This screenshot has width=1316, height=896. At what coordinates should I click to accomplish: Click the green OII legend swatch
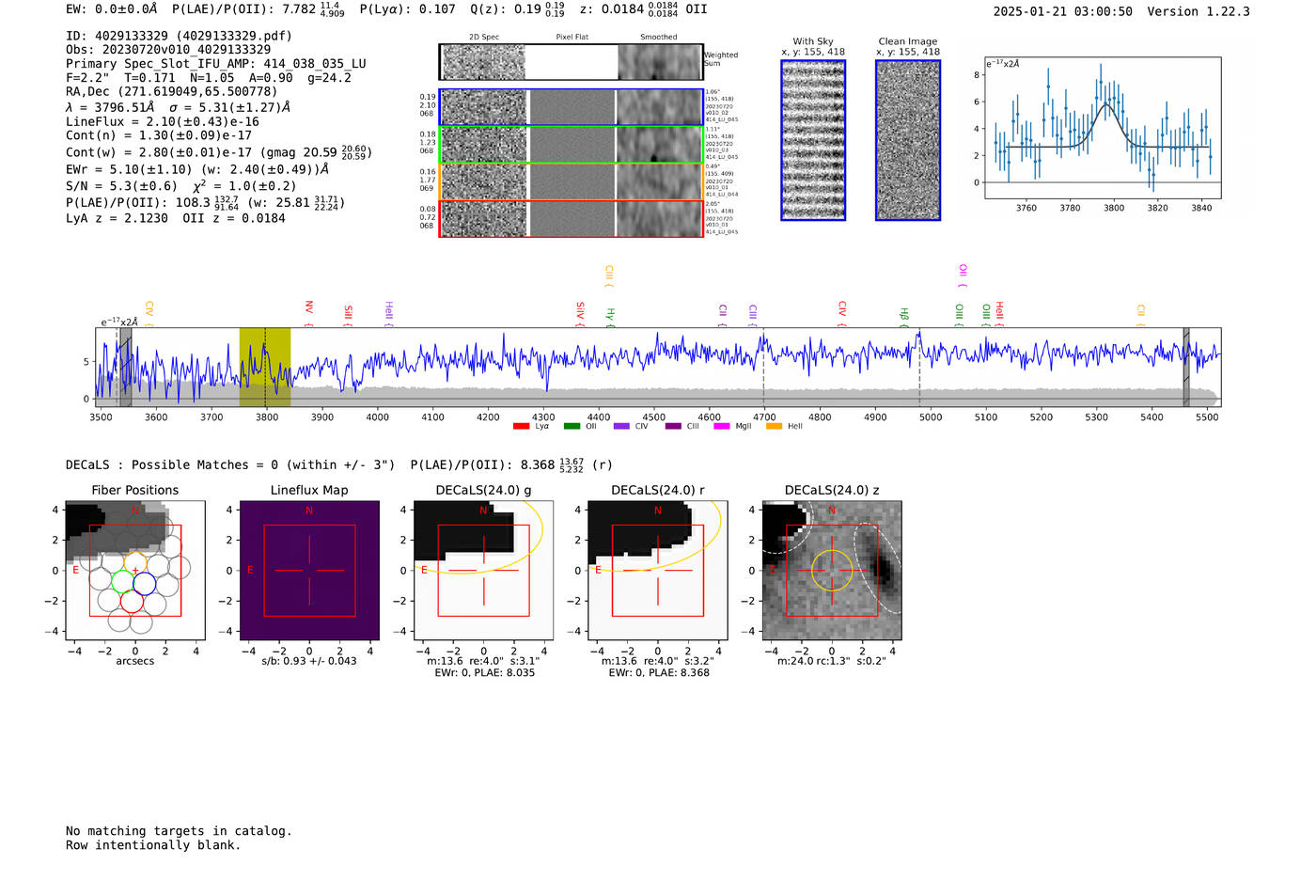coord(572,427)
